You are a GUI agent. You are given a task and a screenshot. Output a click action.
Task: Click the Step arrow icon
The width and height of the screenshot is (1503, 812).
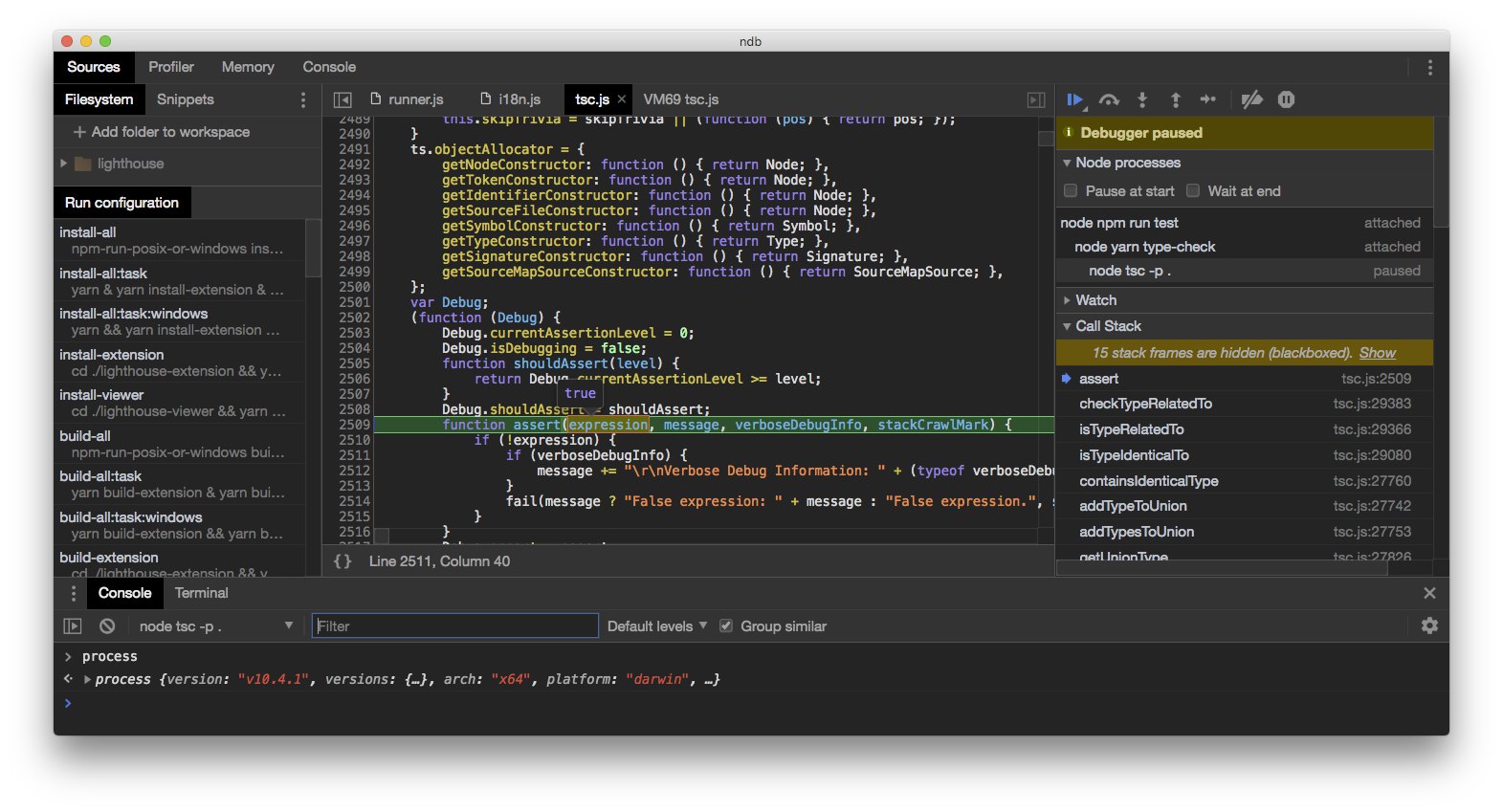click(1208, 99)
